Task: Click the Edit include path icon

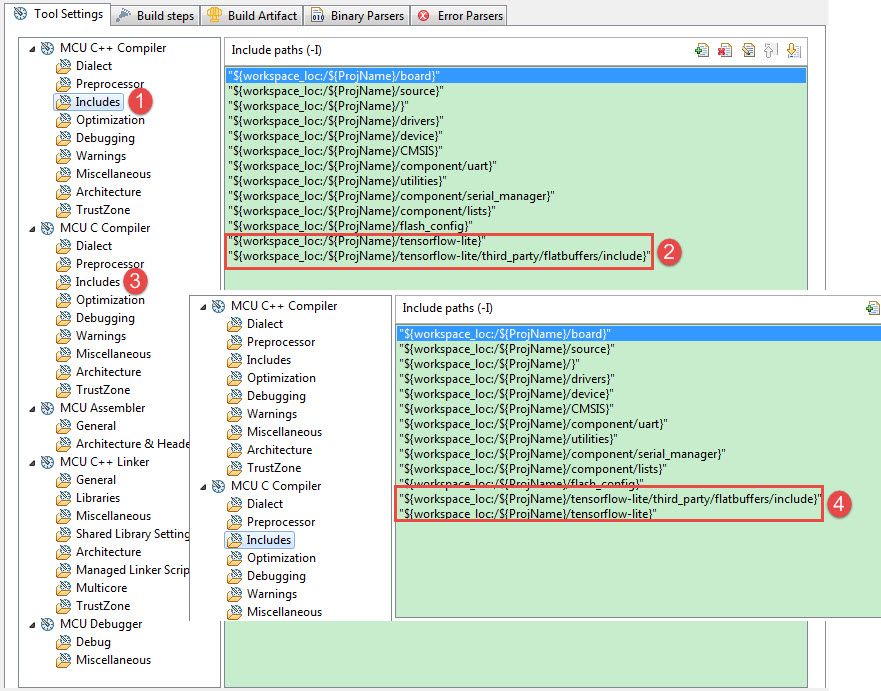Action: [x=748, y=51]
